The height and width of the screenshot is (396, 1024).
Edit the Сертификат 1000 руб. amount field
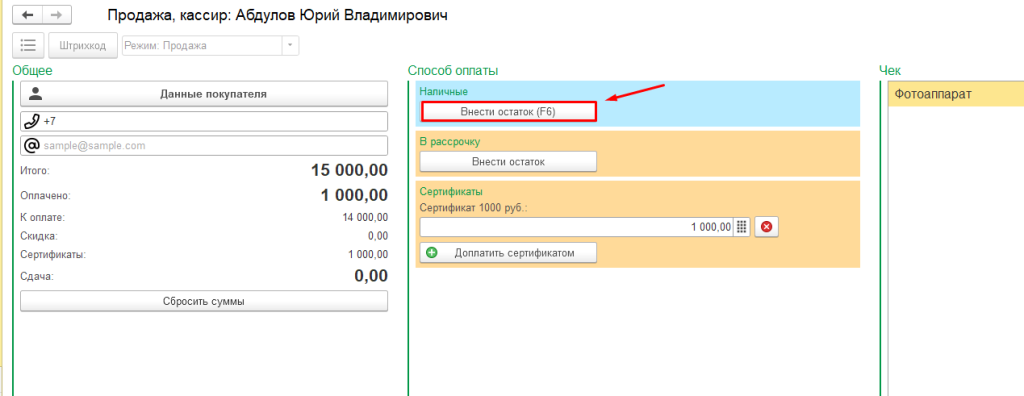[x=577, y=227]
